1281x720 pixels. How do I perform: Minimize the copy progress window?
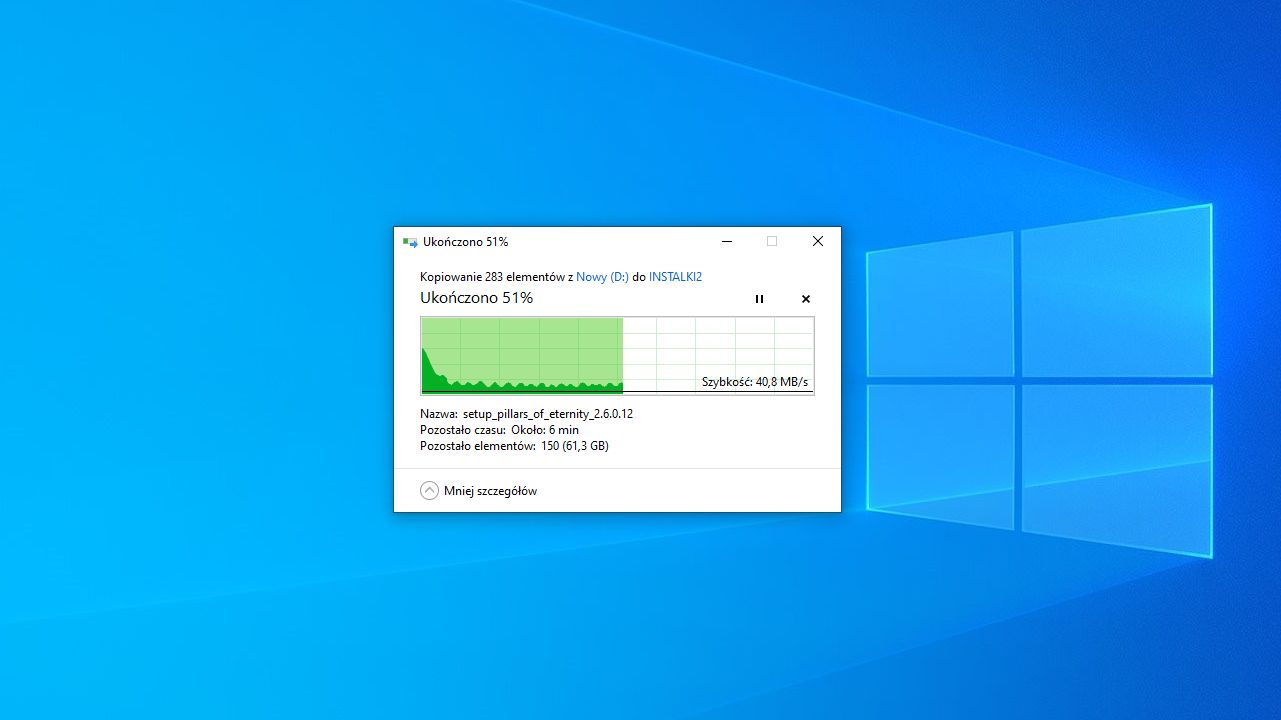(727, 241)
